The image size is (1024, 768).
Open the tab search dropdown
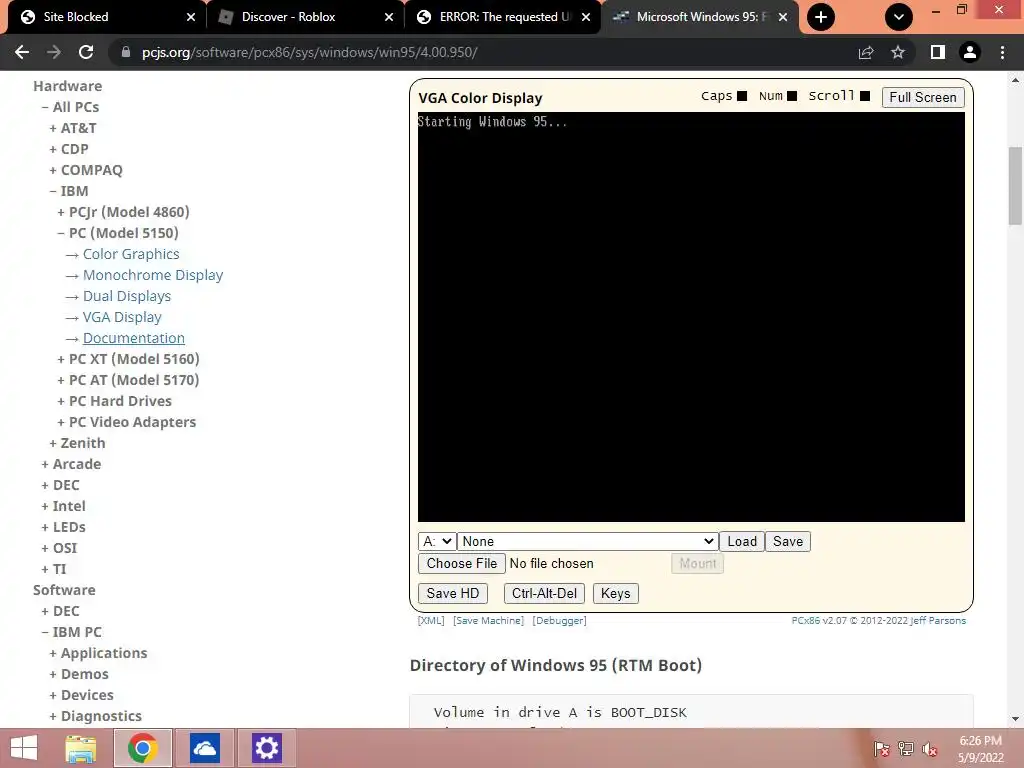(x=899, y=17)
